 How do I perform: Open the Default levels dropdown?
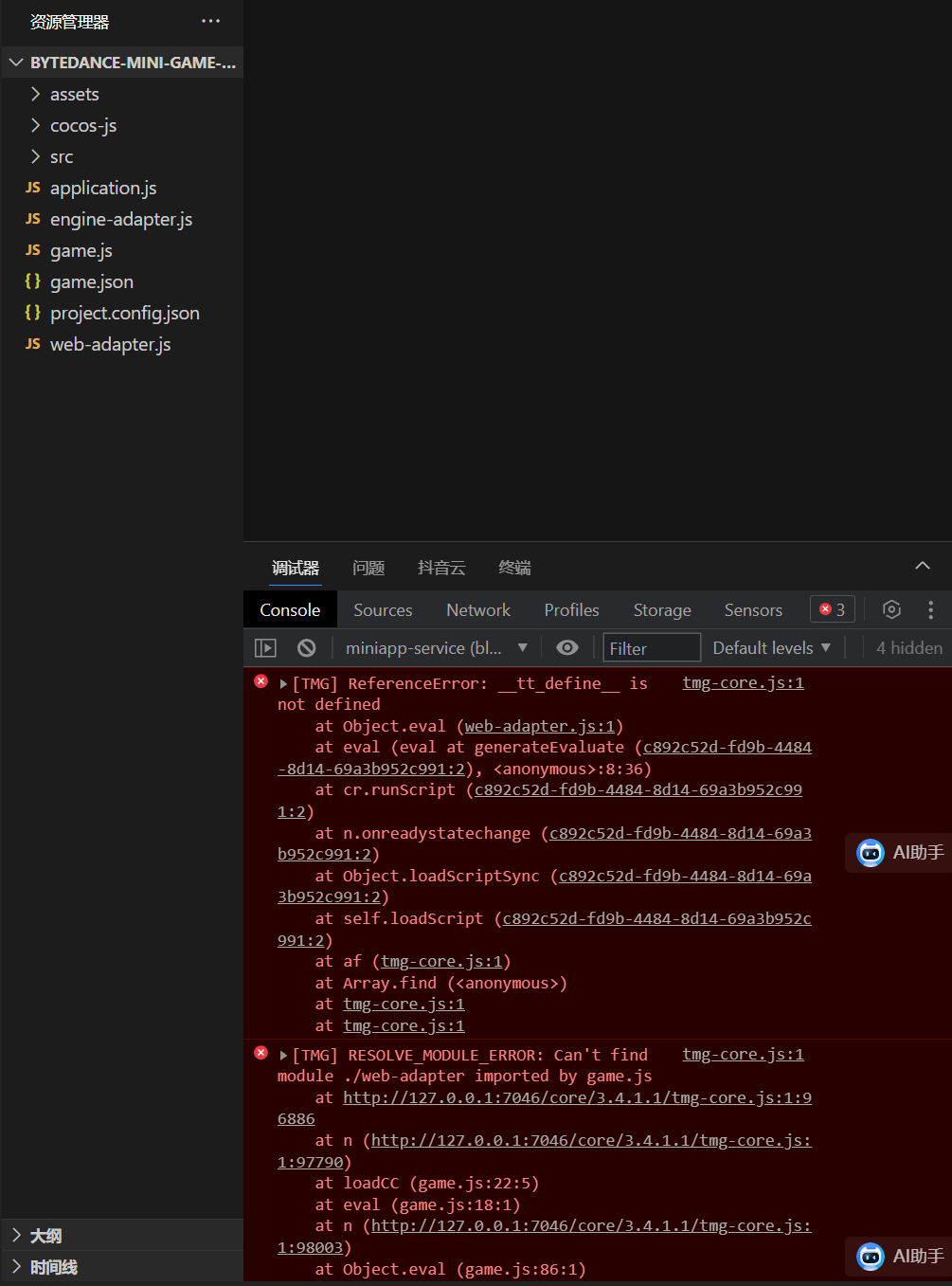(x=772, y=648)
